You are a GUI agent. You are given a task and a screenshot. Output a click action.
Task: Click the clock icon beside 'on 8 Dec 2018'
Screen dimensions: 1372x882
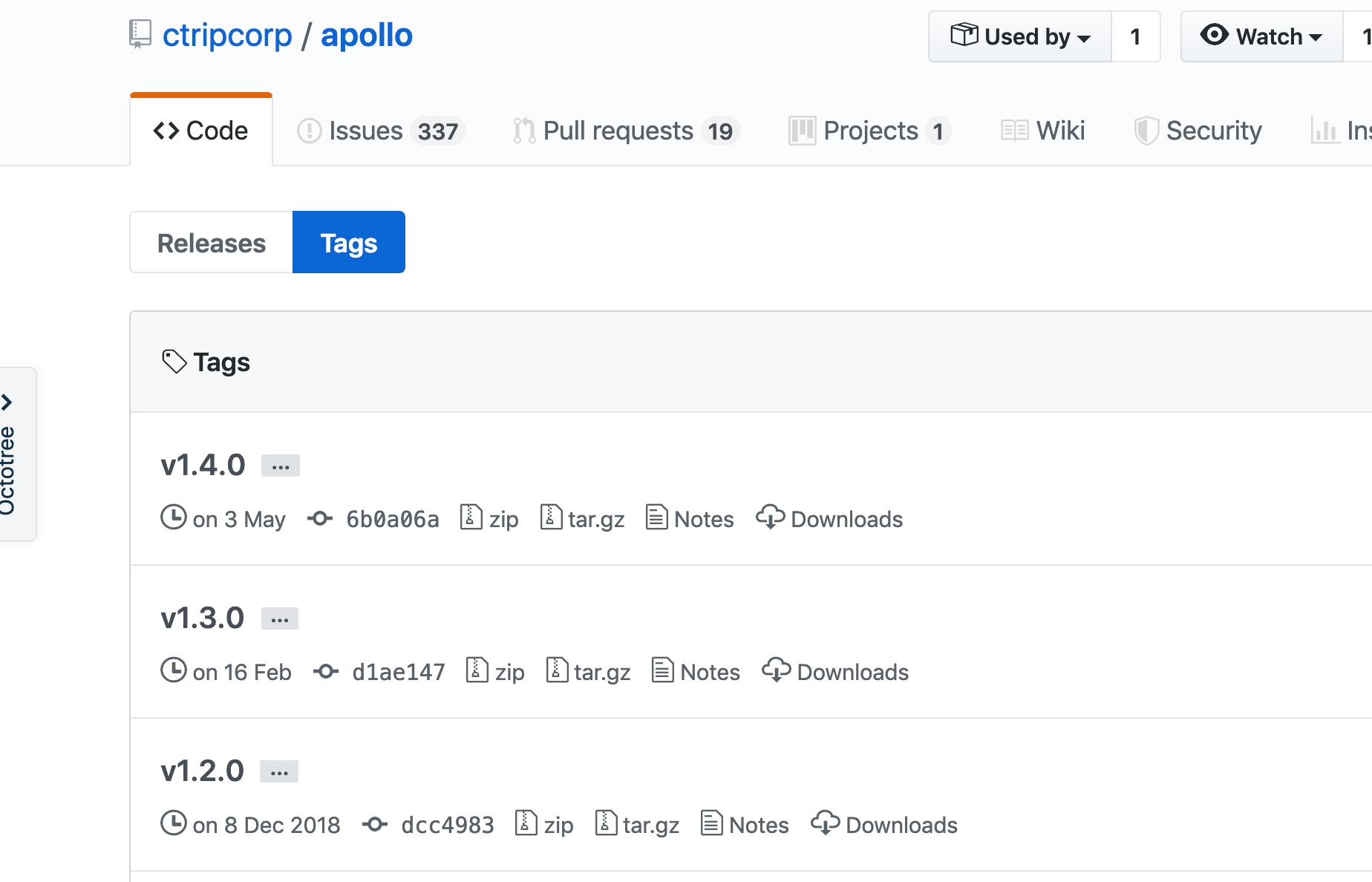click(174, 823)
